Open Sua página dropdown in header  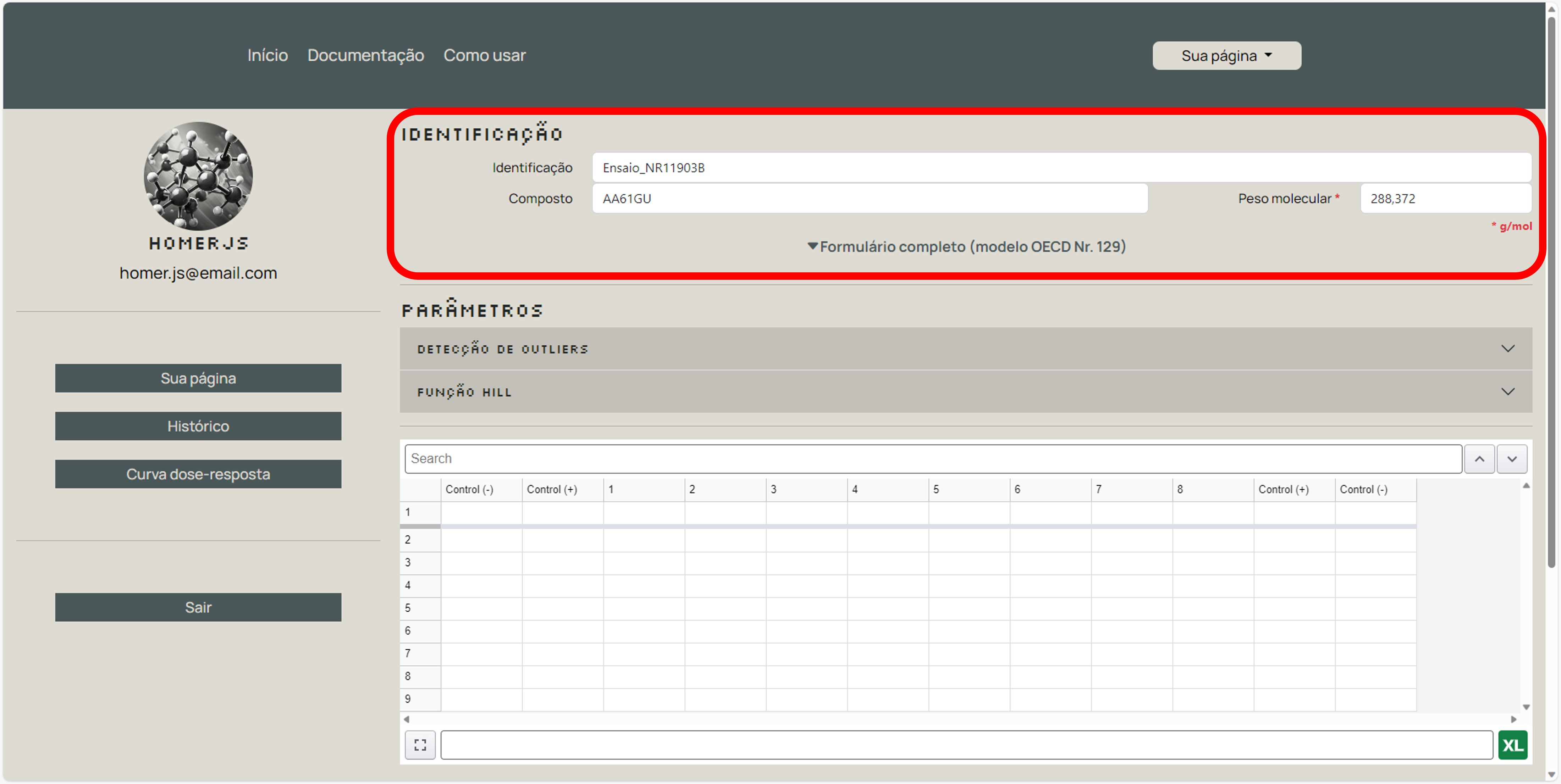click(x=1226, y=56)
